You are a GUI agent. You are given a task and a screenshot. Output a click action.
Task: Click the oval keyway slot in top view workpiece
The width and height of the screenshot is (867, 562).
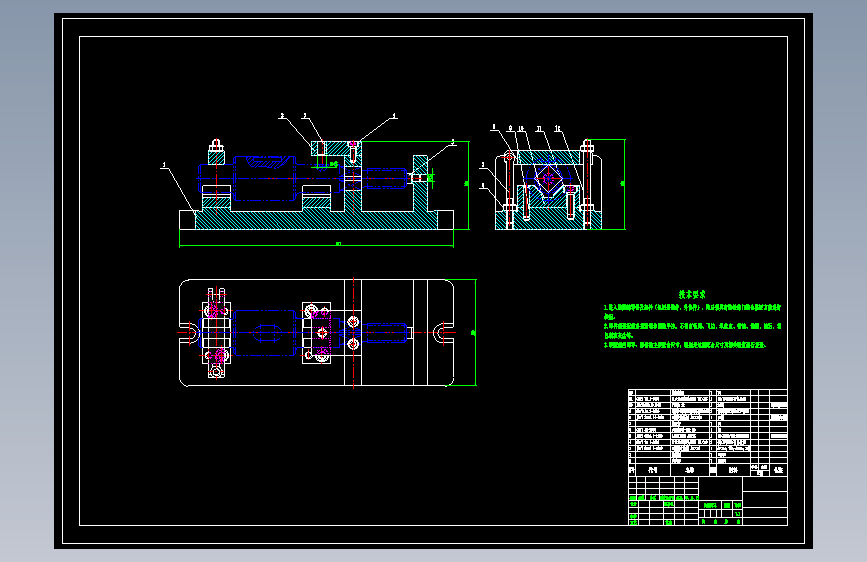267,333
